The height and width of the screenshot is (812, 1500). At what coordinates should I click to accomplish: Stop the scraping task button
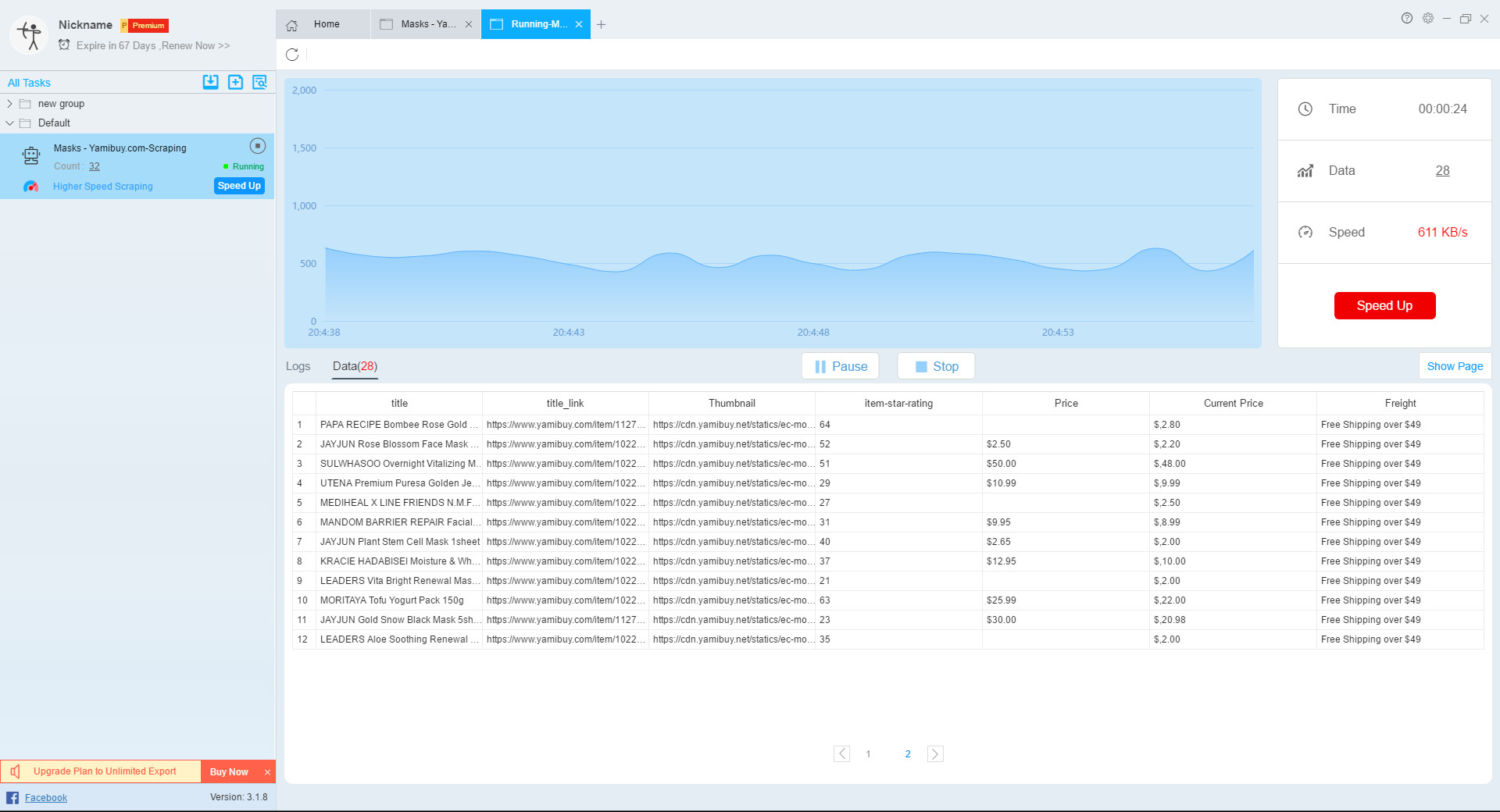tap(936, 366)
